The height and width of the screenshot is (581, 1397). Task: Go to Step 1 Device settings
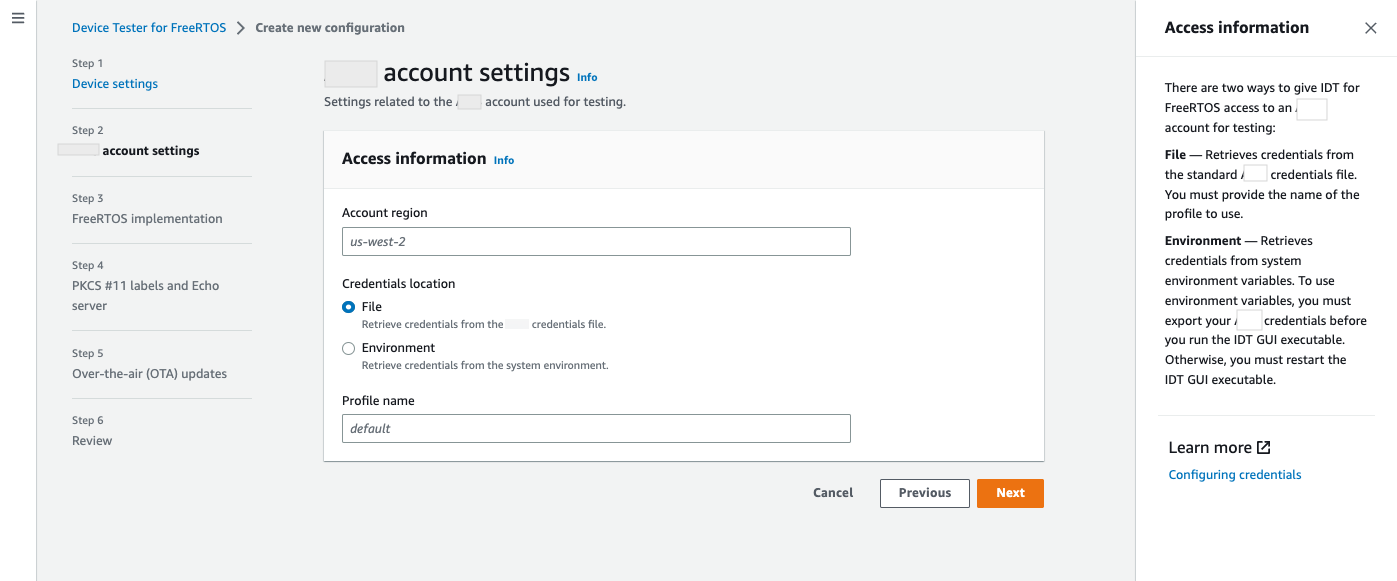(115, 84)
